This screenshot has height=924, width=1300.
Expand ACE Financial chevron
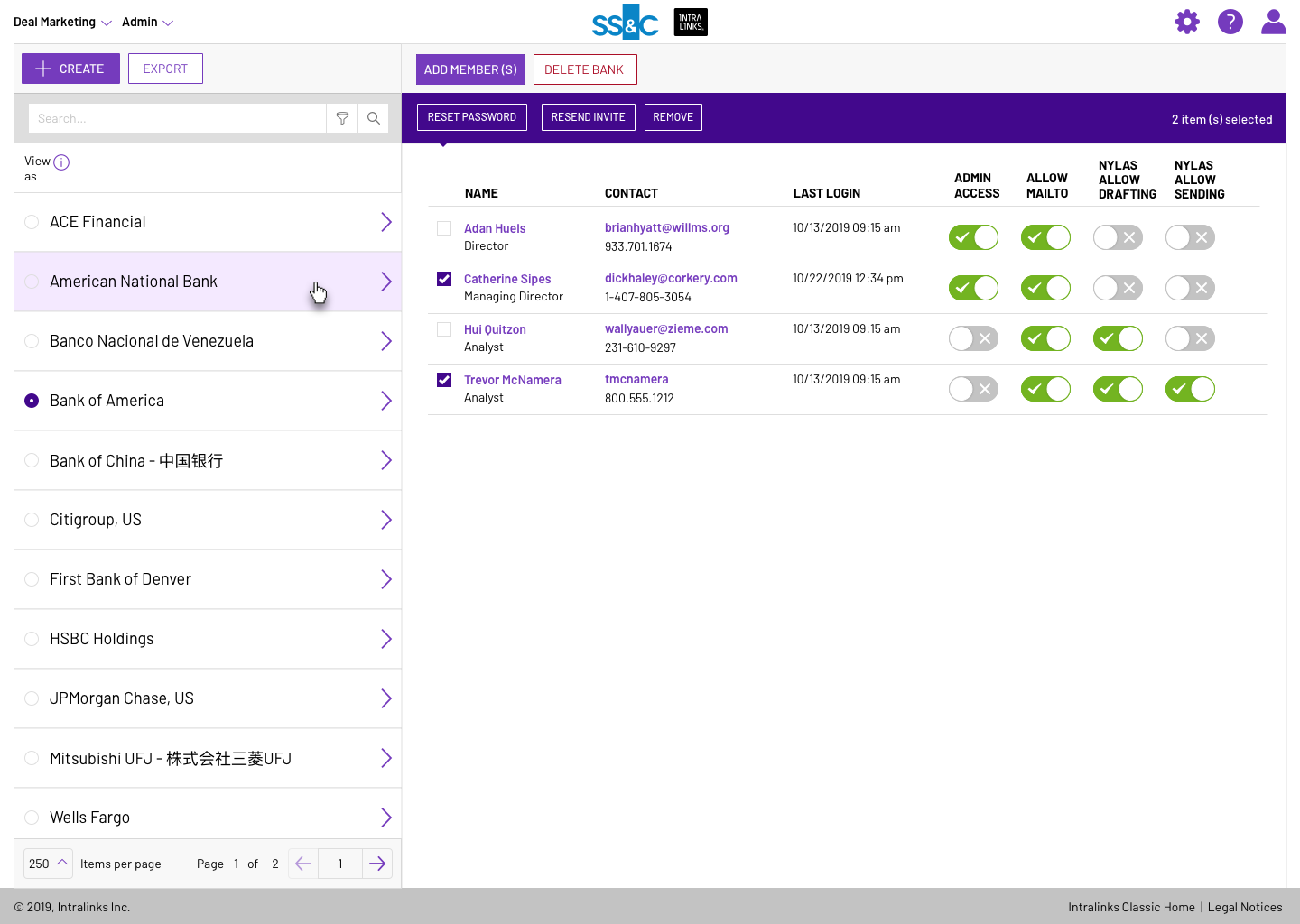(386, 222)
